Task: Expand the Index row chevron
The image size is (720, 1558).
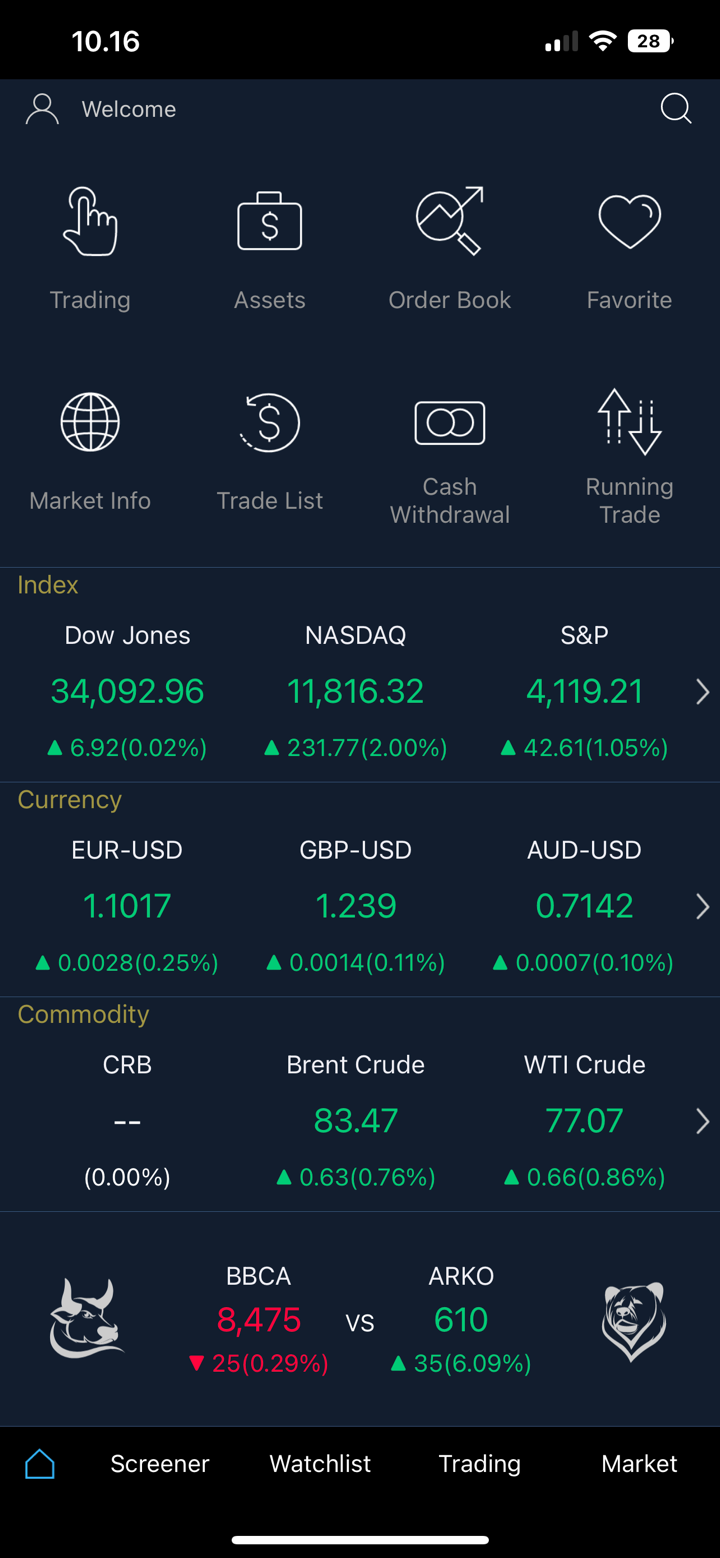Action: click(702, 692)
